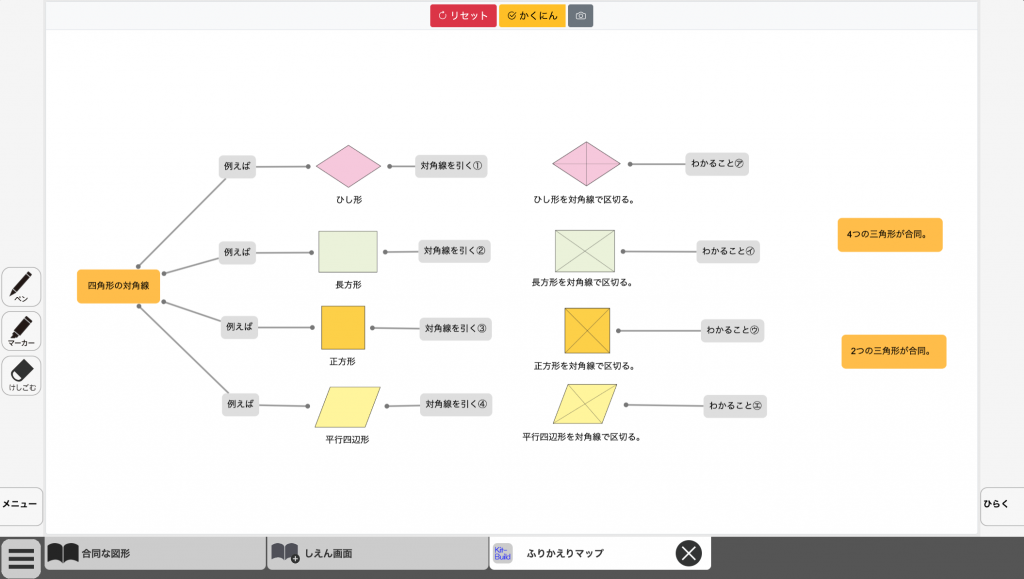Close the ふりかえりマップ tab

pyautogui.click(x=688, y=553)
